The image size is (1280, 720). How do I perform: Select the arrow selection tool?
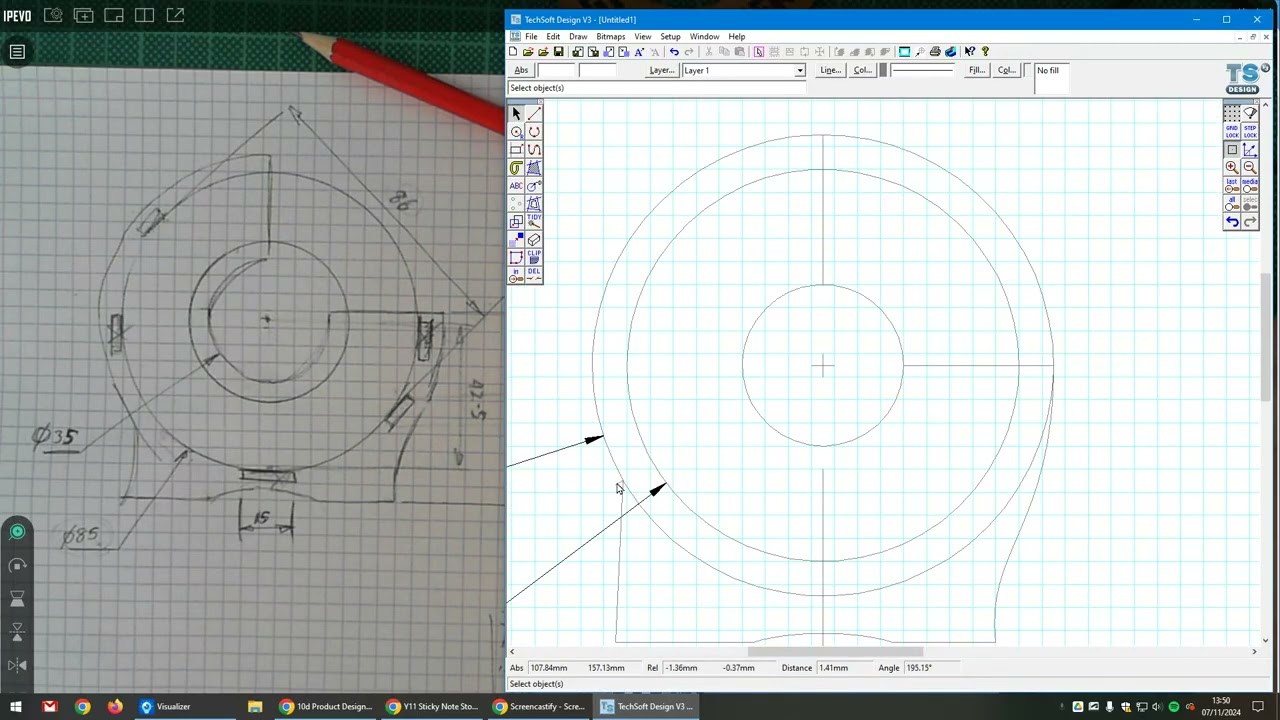pyautogui.click(x=516, y=114)
